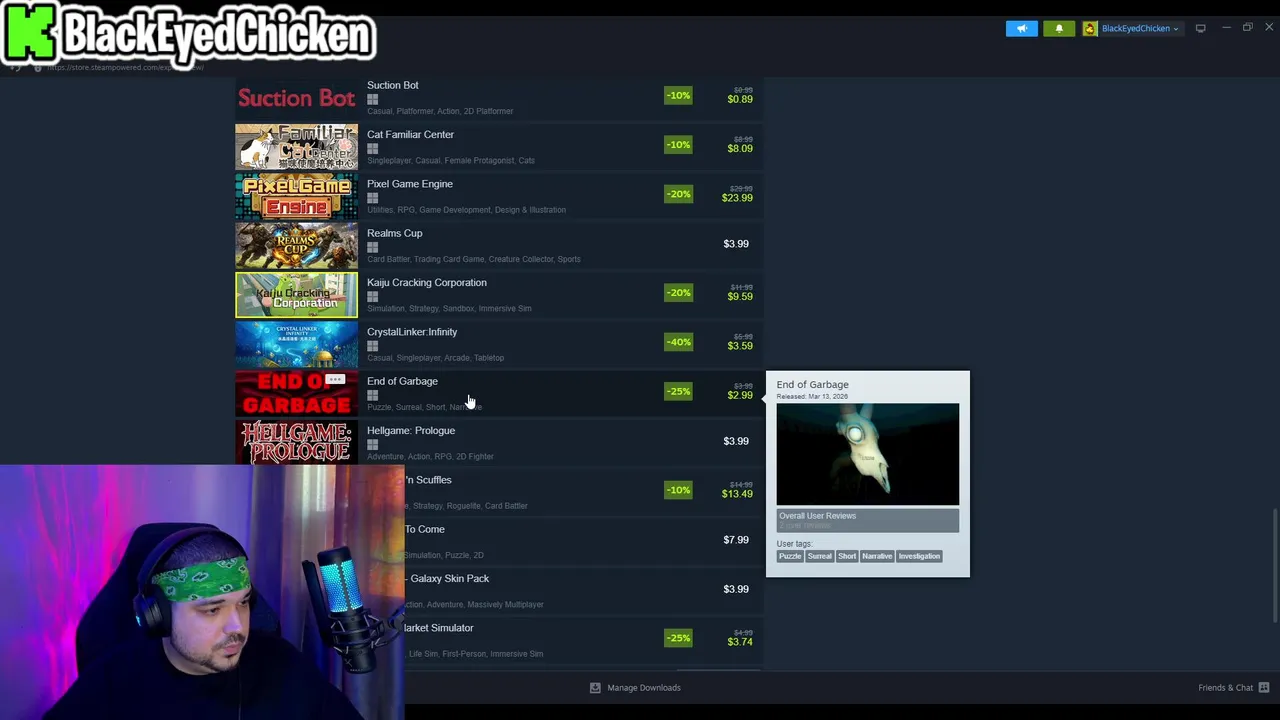This screenshot has width=1280, height=720.
Task: Click the Hellgame: Prologue title
Action: click(x=411, y=430)
